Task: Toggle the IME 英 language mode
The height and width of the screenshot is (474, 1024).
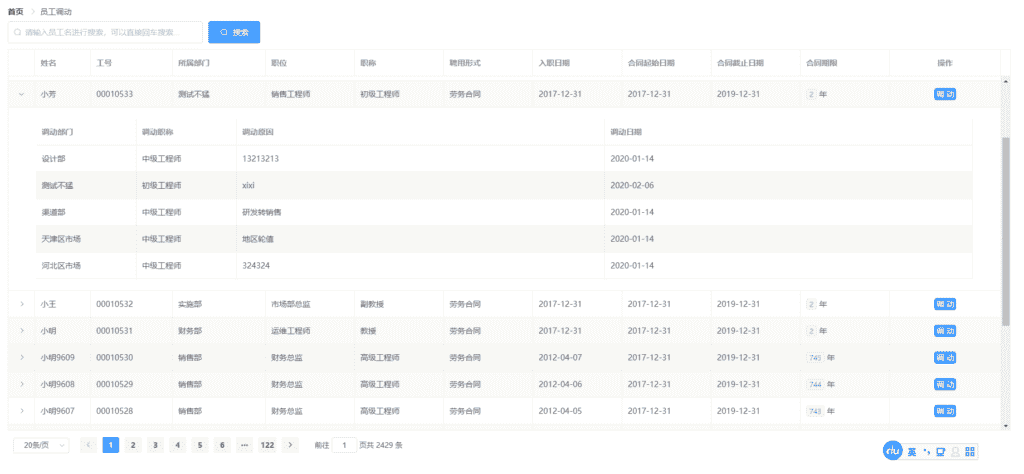Action: click(912, 453)
